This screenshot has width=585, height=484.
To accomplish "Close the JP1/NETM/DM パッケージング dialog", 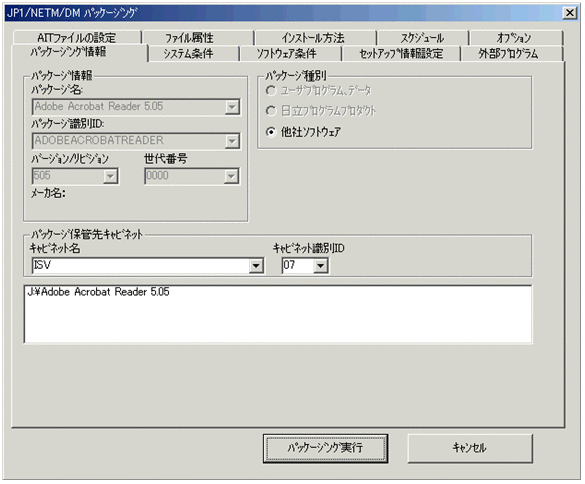I will click(x=570, y=13).
